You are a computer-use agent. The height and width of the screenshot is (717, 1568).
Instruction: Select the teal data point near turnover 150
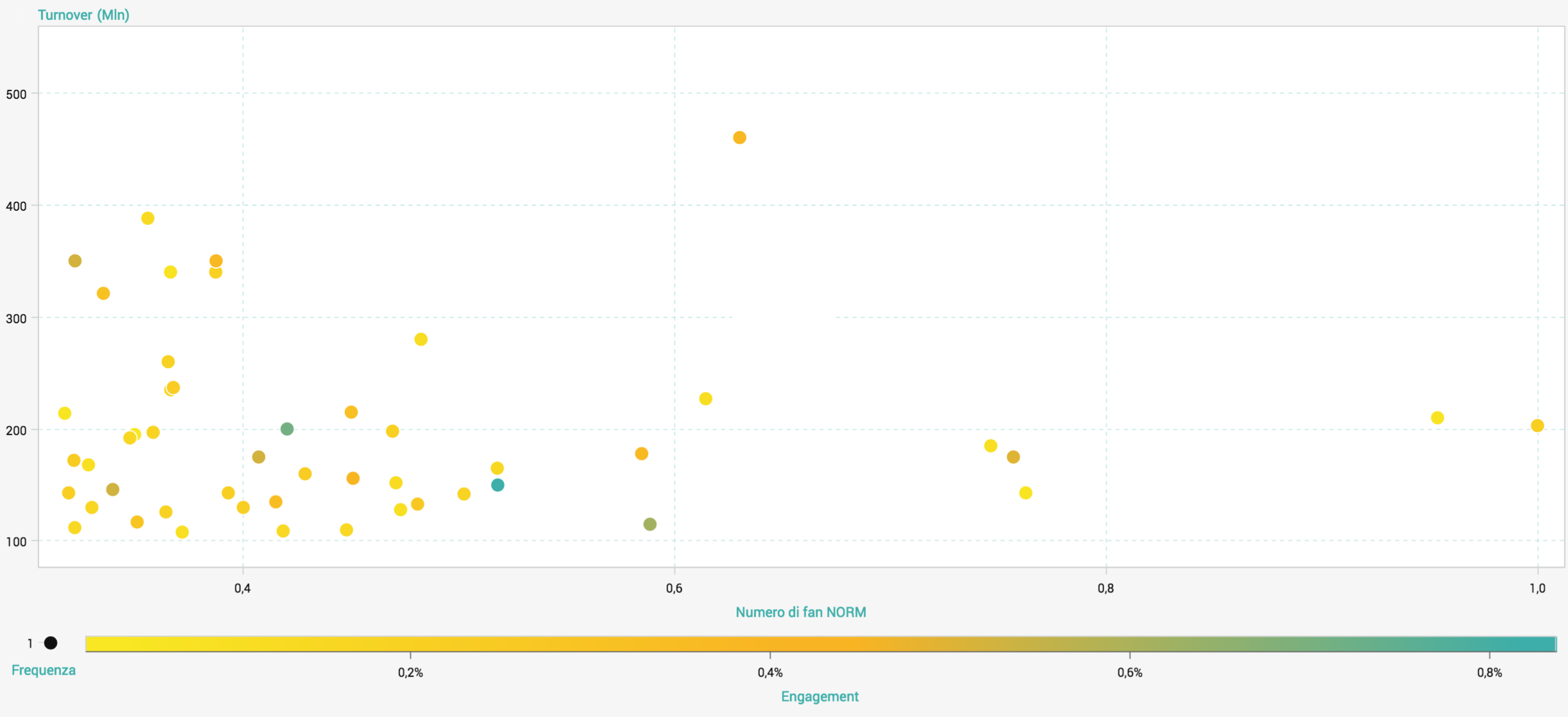pos(498,485)
